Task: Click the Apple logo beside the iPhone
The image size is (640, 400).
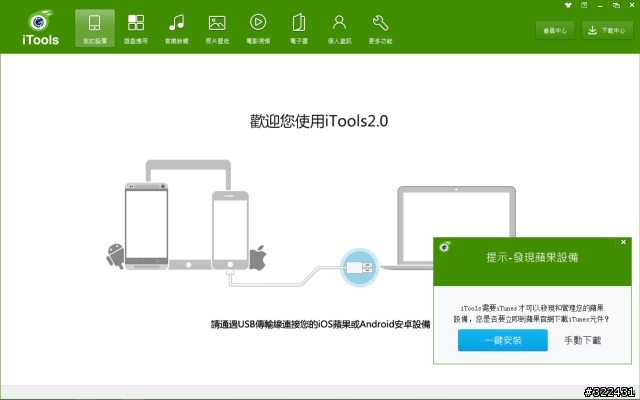Action: click(258, 258)
